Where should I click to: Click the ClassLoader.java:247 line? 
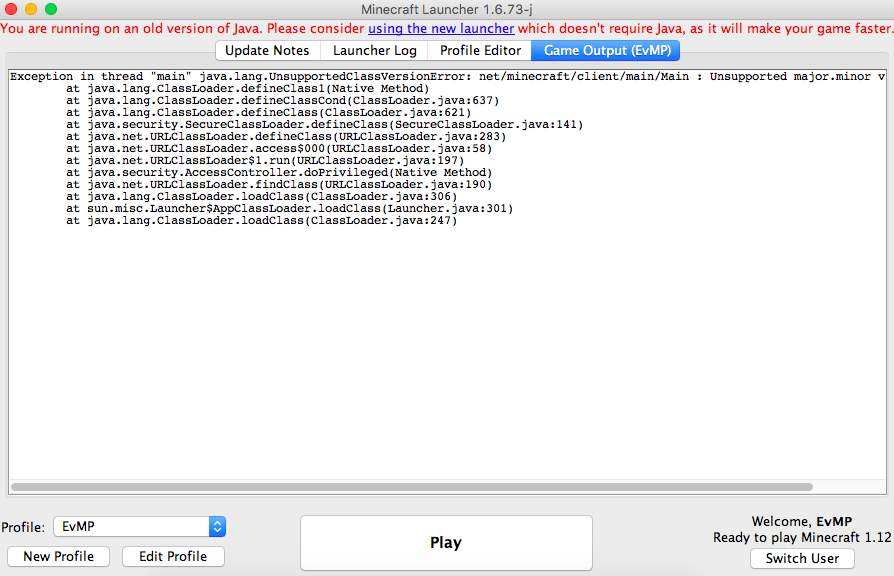point(261,220)
